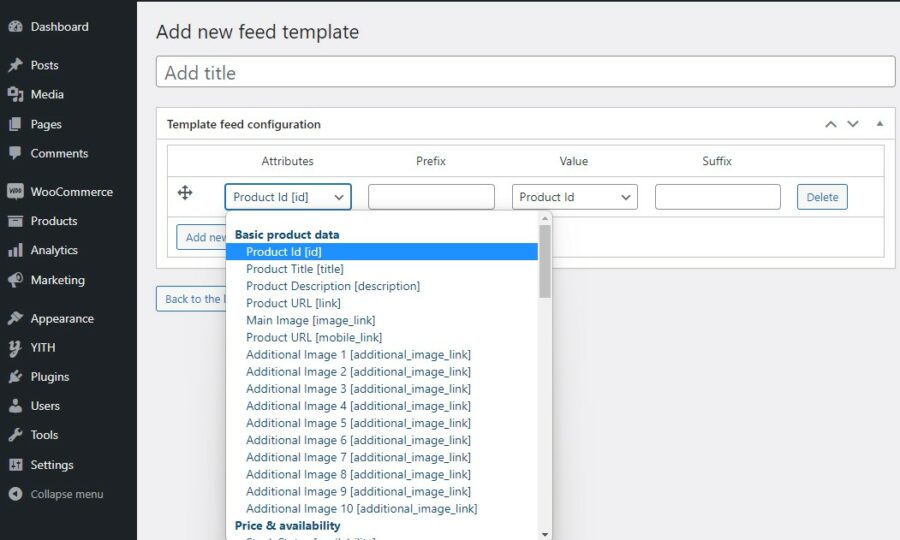Click the Analytics bar chart icon
The width and height of the screenshot is (900, 540).
click(x=15, y=250)
